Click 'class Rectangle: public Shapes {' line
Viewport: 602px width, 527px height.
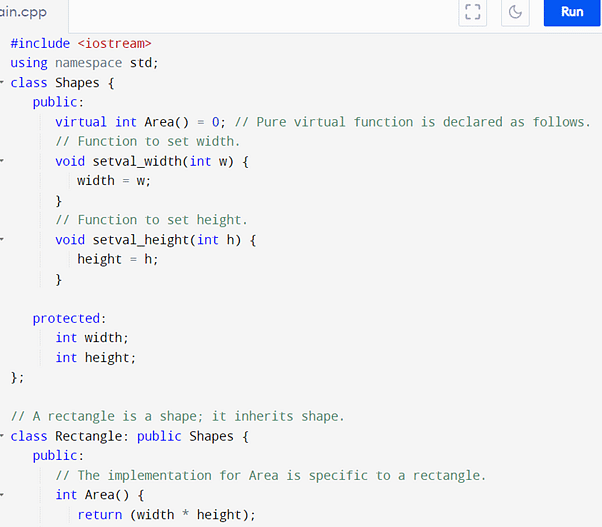[x=130, y=436]
